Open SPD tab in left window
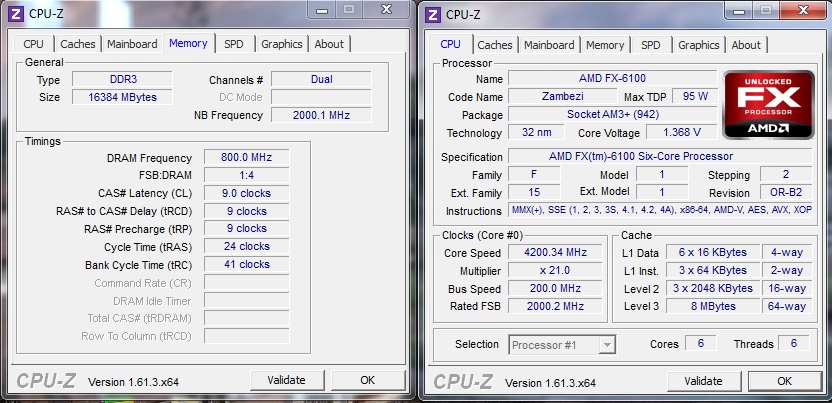Screen dimensions: 832x403 tap(233, 44)
